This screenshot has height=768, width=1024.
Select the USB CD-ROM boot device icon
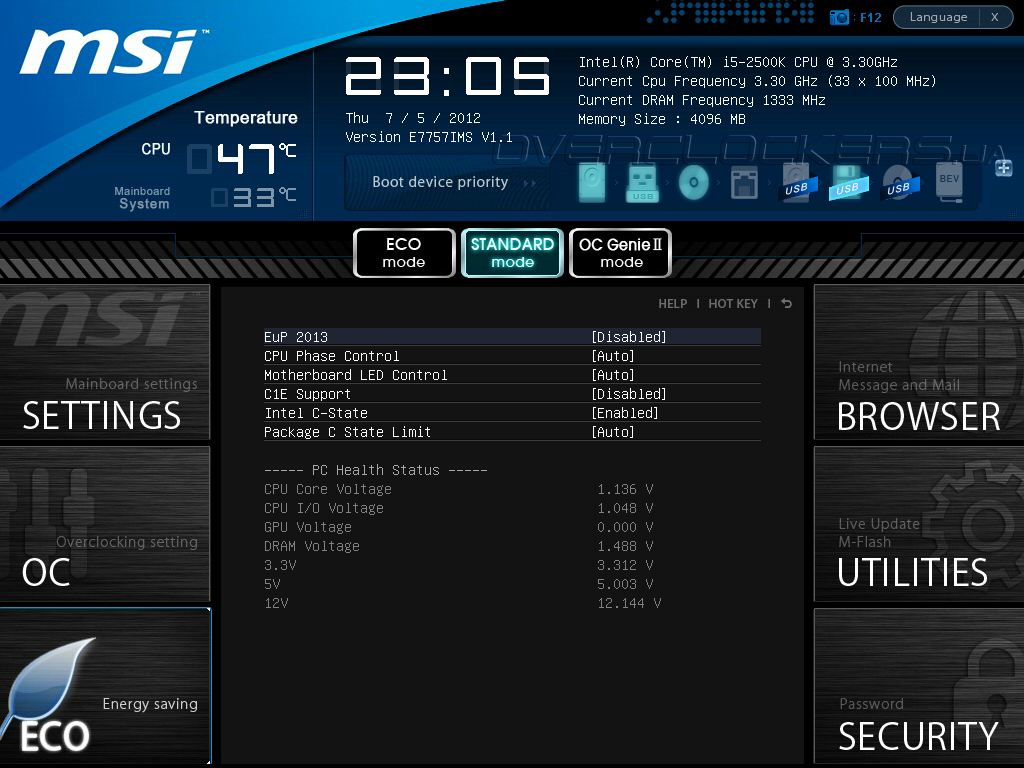(900, 182)
